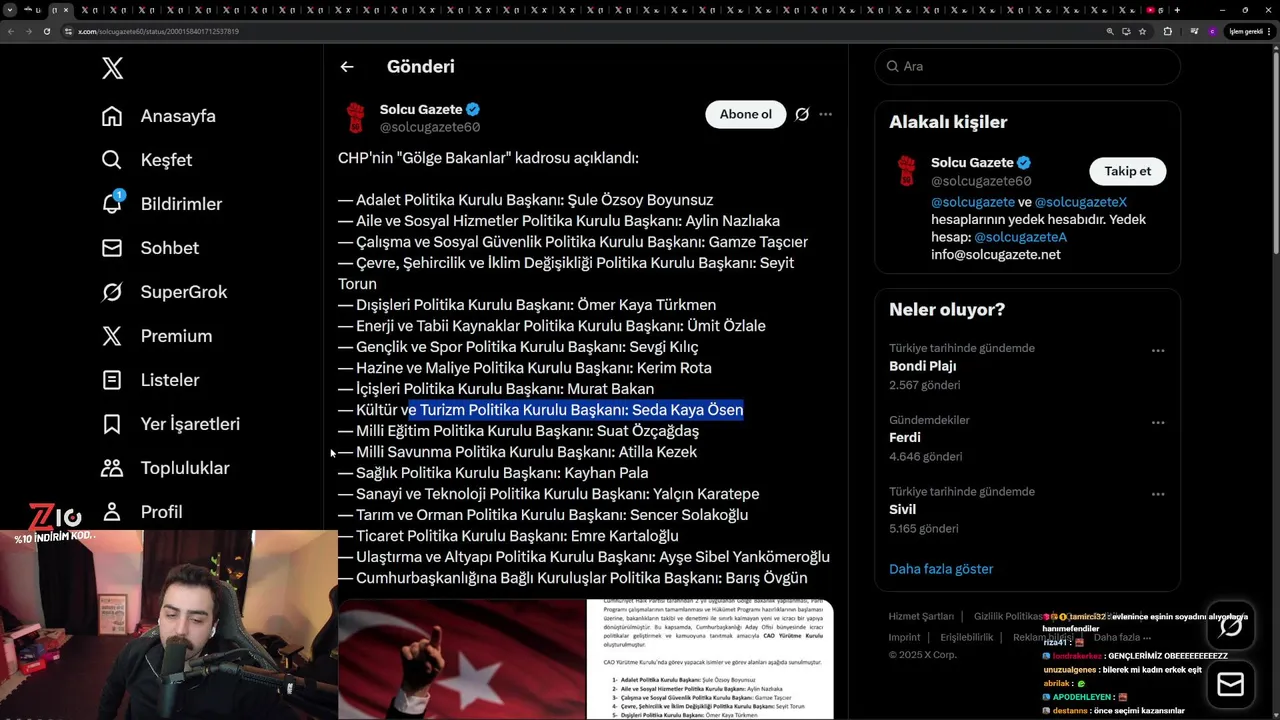Screen dimensions: 1280x720
Task: Click the X logo in the sidebar
Action: coord(112,68)
